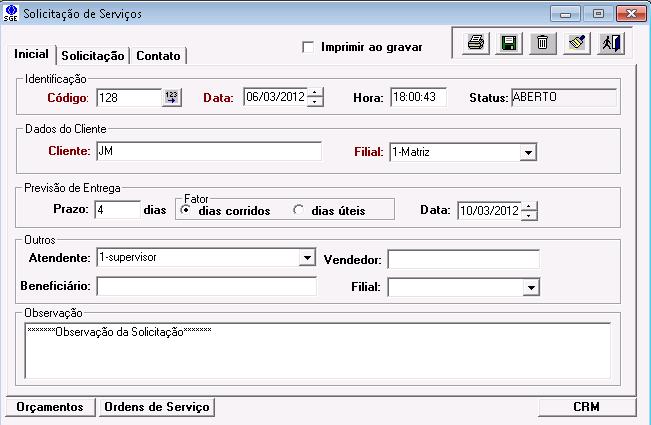Select the dias corridos radio option
651x425 pixels.
(186, 210)
